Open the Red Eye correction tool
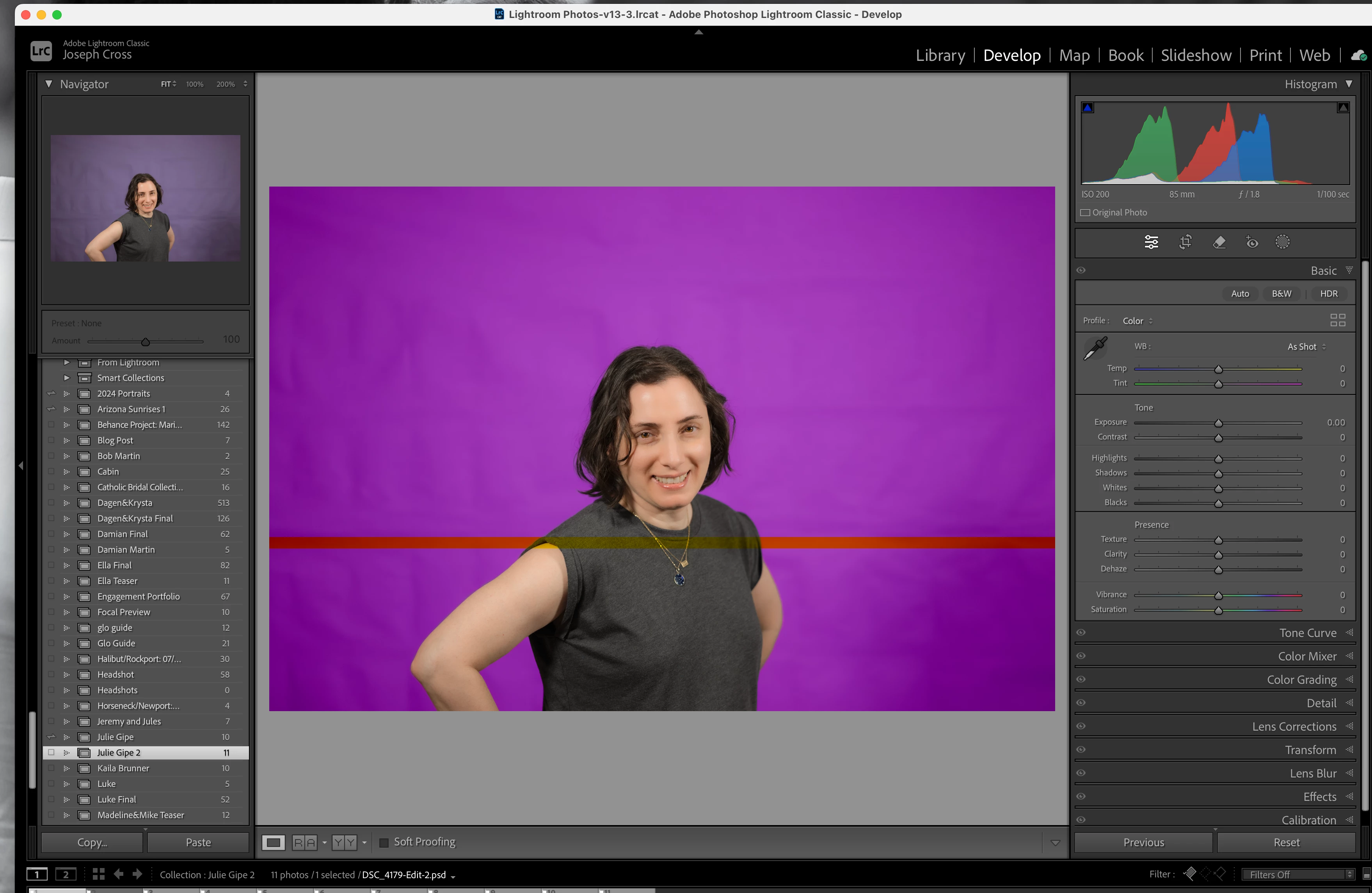1372x893 pixels. tap(1251, 242)
